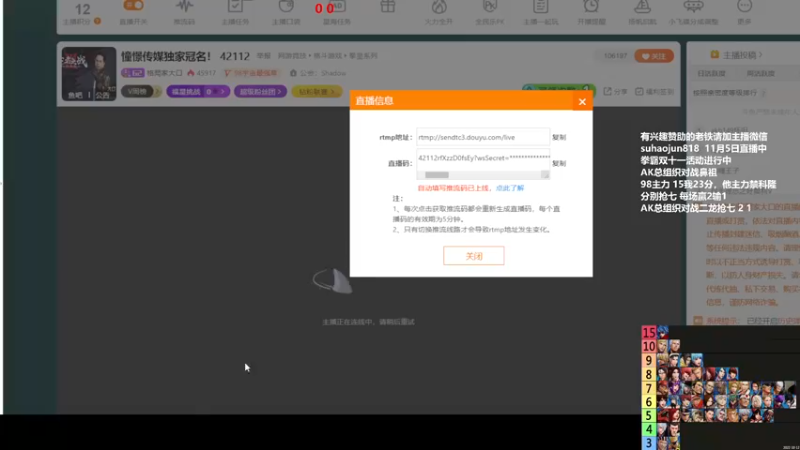Click the 举报 report link
Image resolution: width=800 pixels, height=450 pixels.
[x=263, y=56]
